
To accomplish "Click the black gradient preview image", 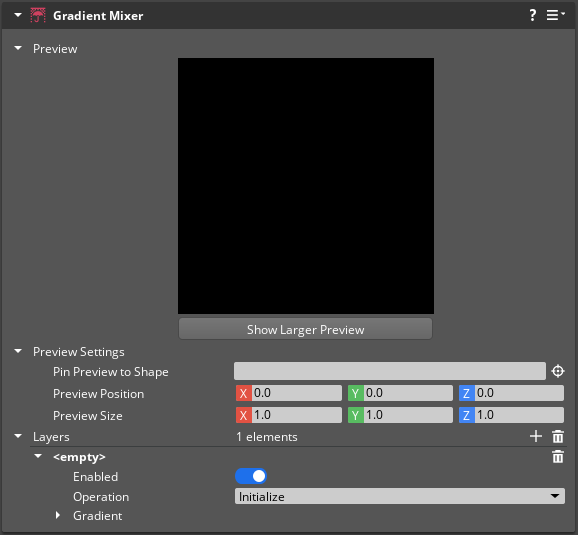I will (306, 186).
